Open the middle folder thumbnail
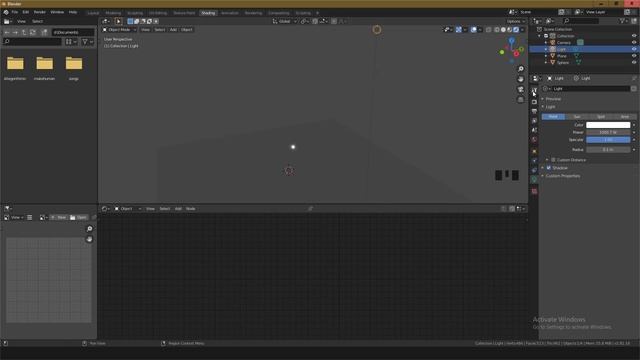Image resolution: width=640 pixels, height=360 pixels. (x=44, y=64)
